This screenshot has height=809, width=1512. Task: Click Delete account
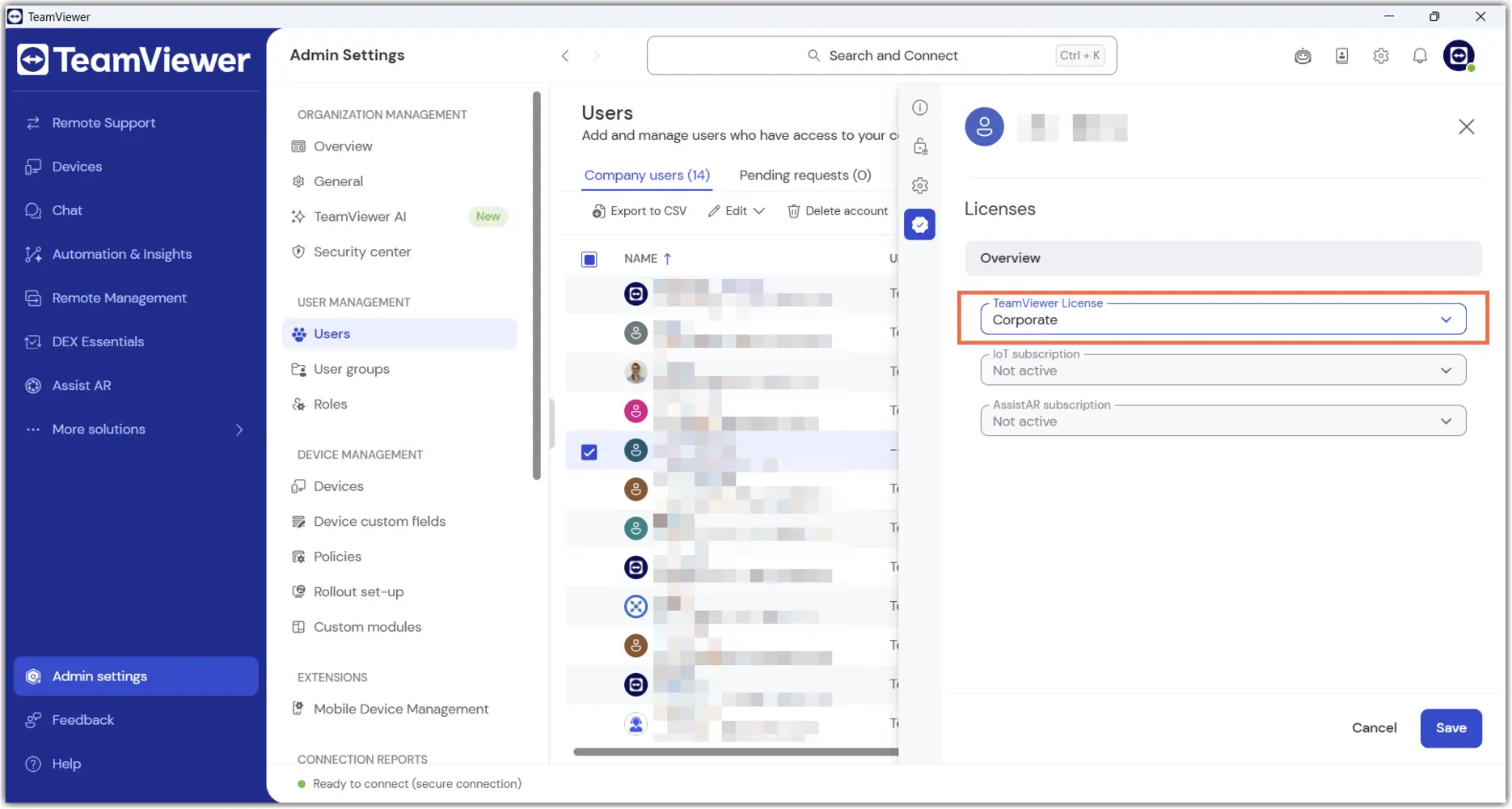pyautogui.click(x=838, y=211)
